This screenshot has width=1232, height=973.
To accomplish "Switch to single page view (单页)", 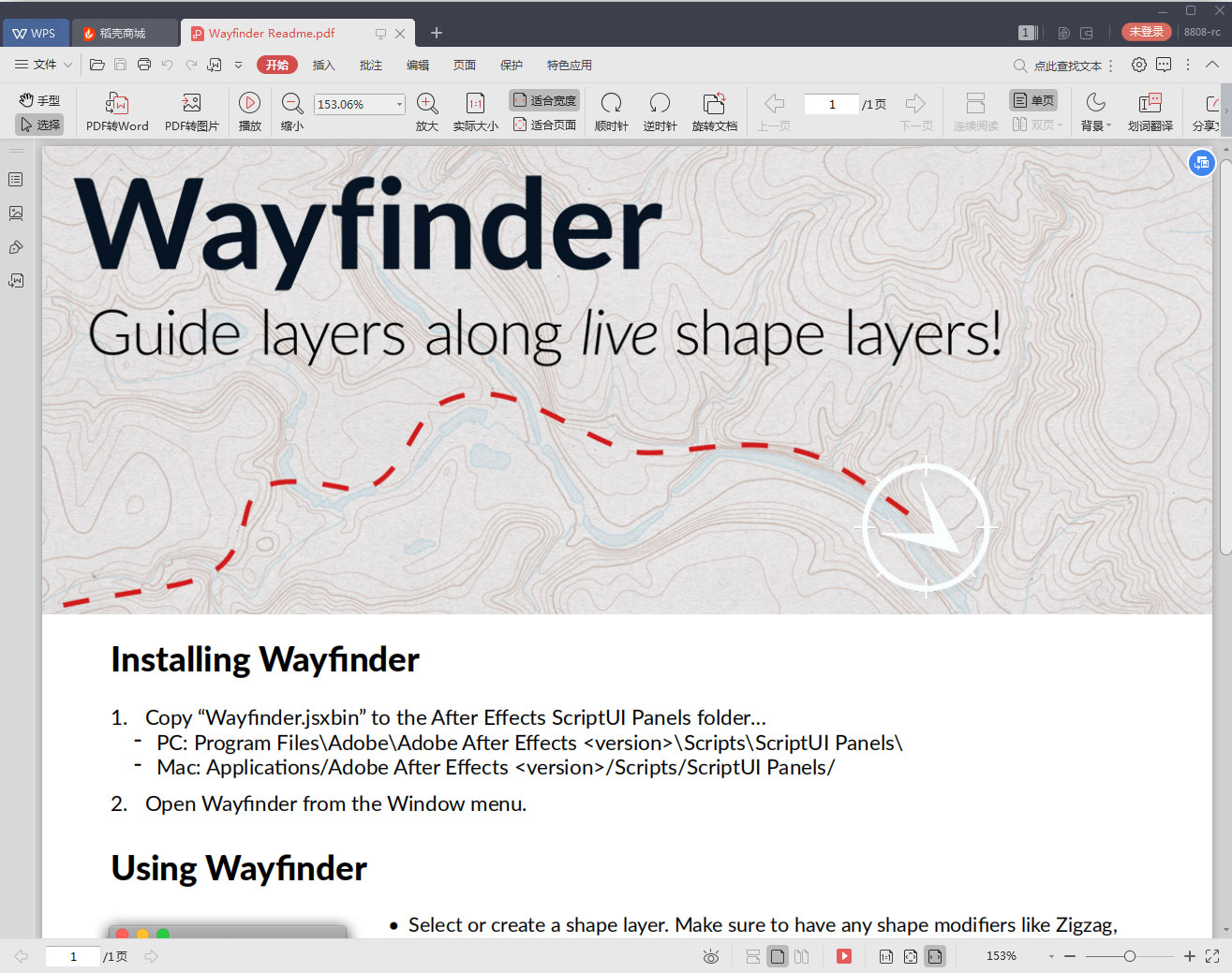I will coord(1033,100).
